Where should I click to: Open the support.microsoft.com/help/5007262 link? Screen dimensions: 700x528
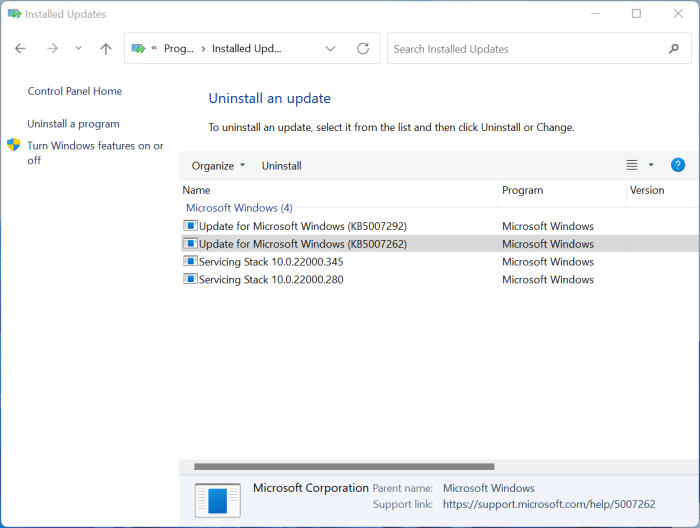click(549, 504)
